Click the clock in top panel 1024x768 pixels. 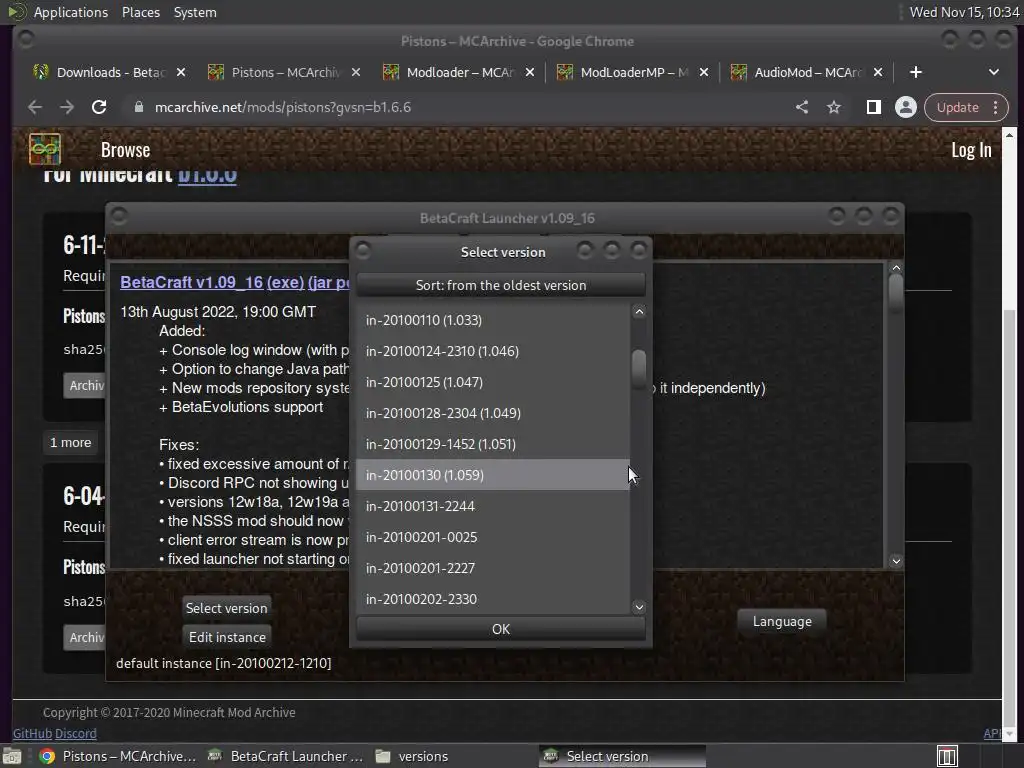[x=964, y=12]
